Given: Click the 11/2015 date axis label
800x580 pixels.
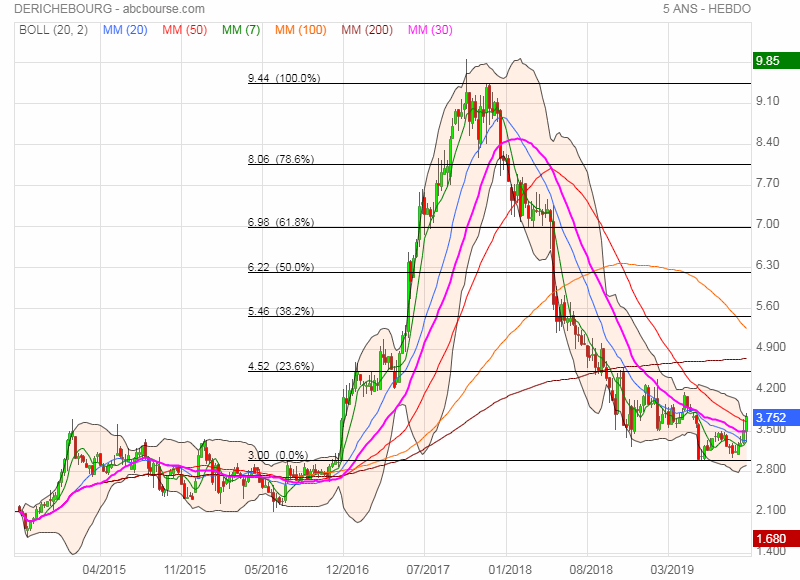Looking at the screenshot, I should [185, 569].
